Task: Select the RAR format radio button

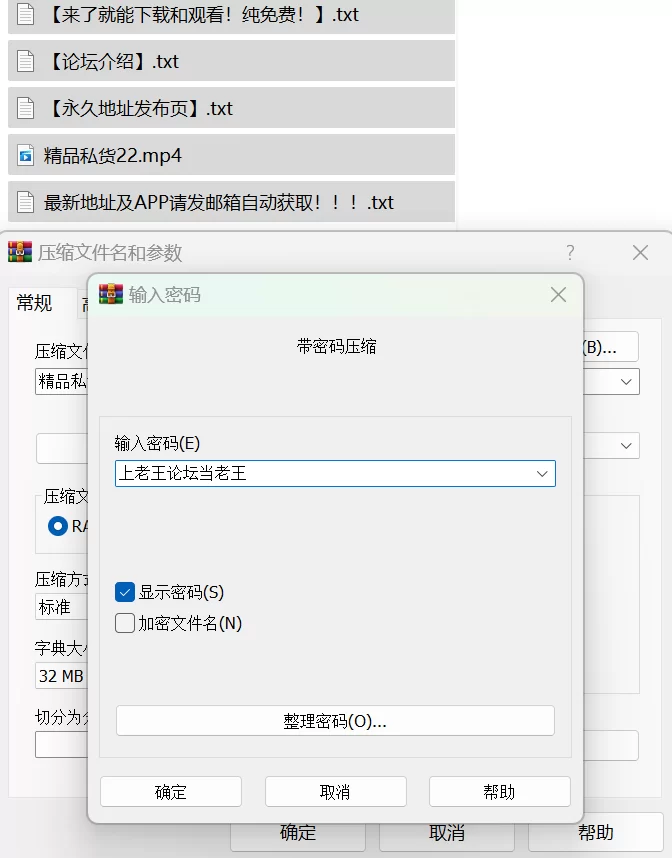Action: point(58,526)
